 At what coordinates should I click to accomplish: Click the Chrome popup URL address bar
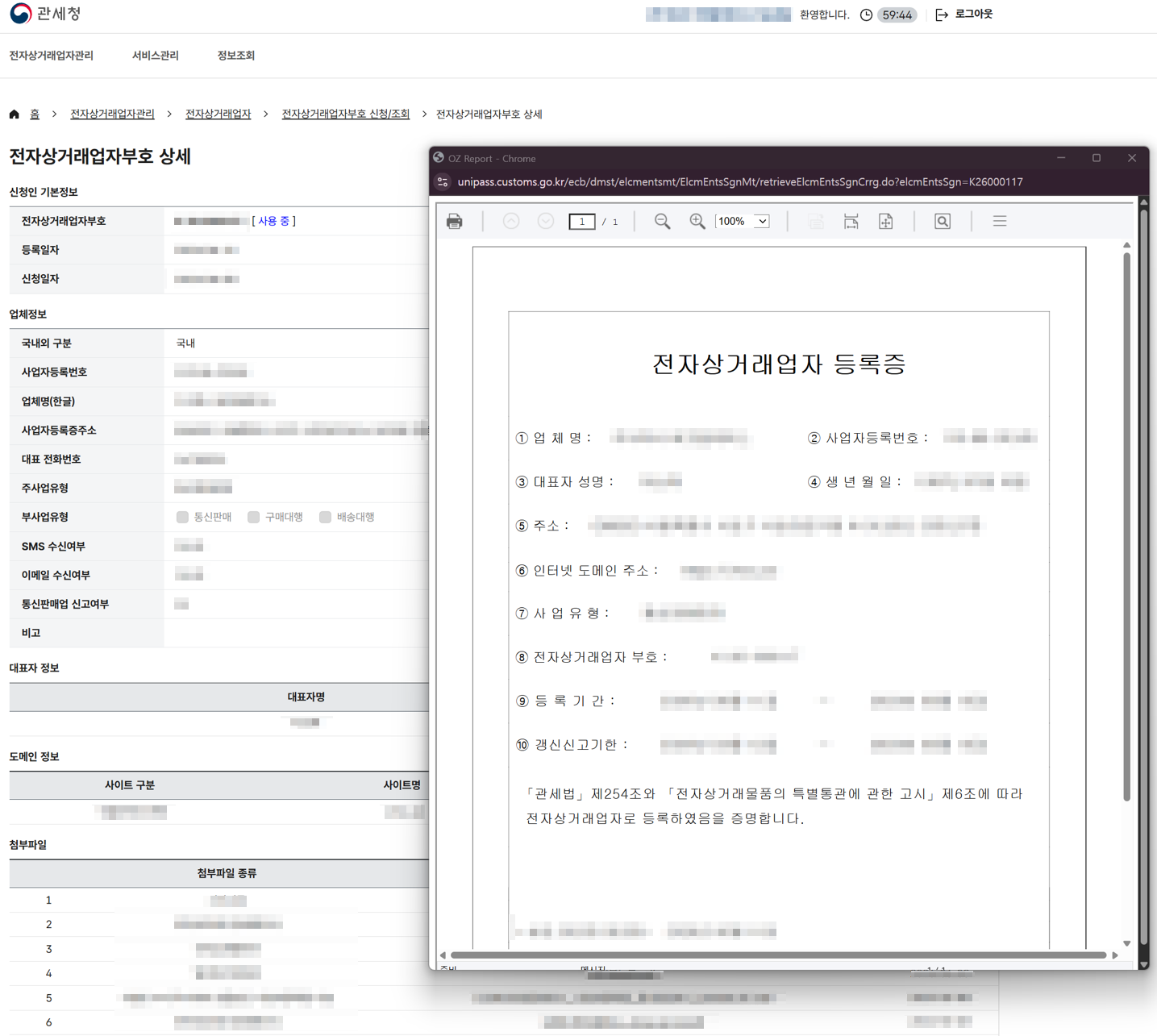coord(740,182)
